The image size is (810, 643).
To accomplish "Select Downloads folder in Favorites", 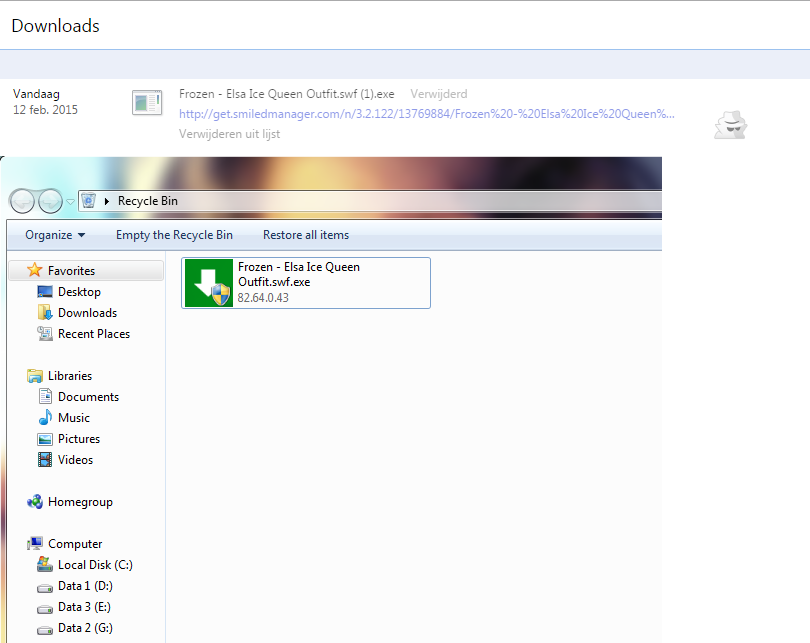I will [x=87, y=313].
